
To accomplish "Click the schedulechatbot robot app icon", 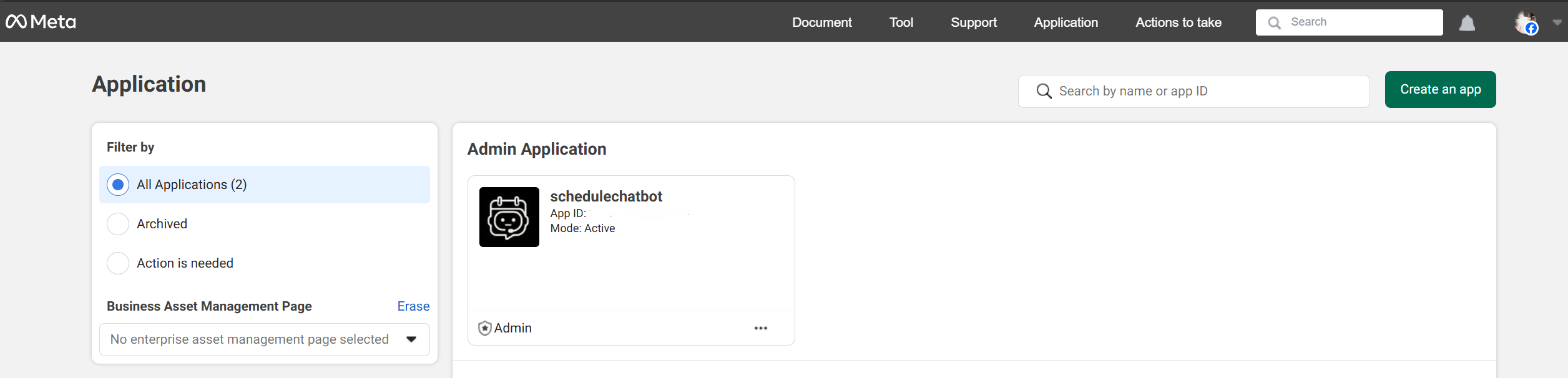I will 509,217.
